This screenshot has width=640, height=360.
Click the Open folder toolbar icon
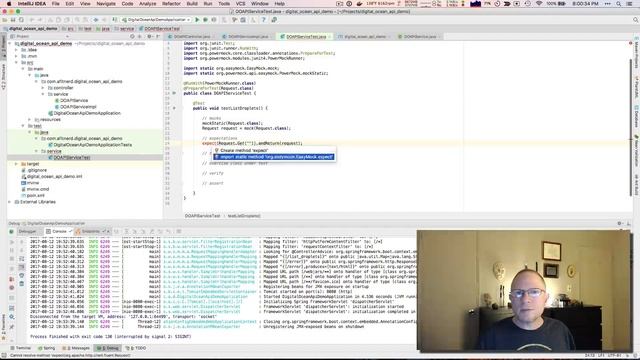tap(5, 20)
